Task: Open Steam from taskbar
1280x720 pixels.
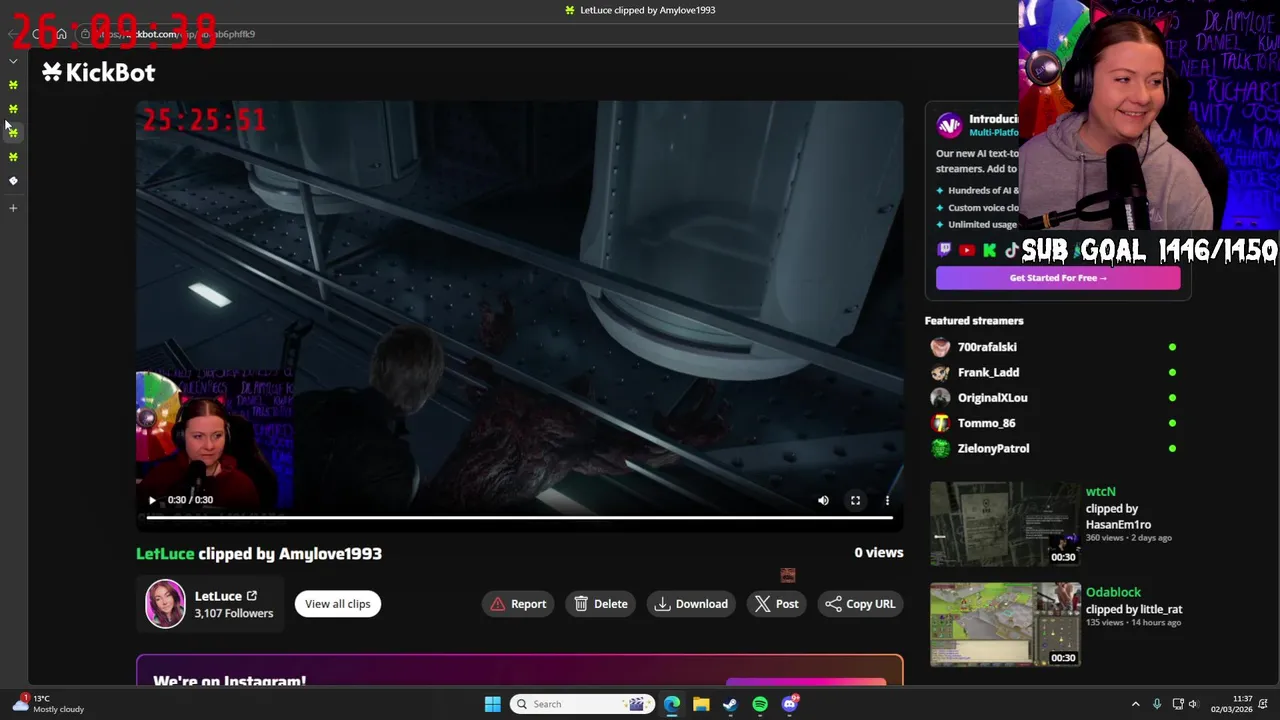Action: (731, 704)
